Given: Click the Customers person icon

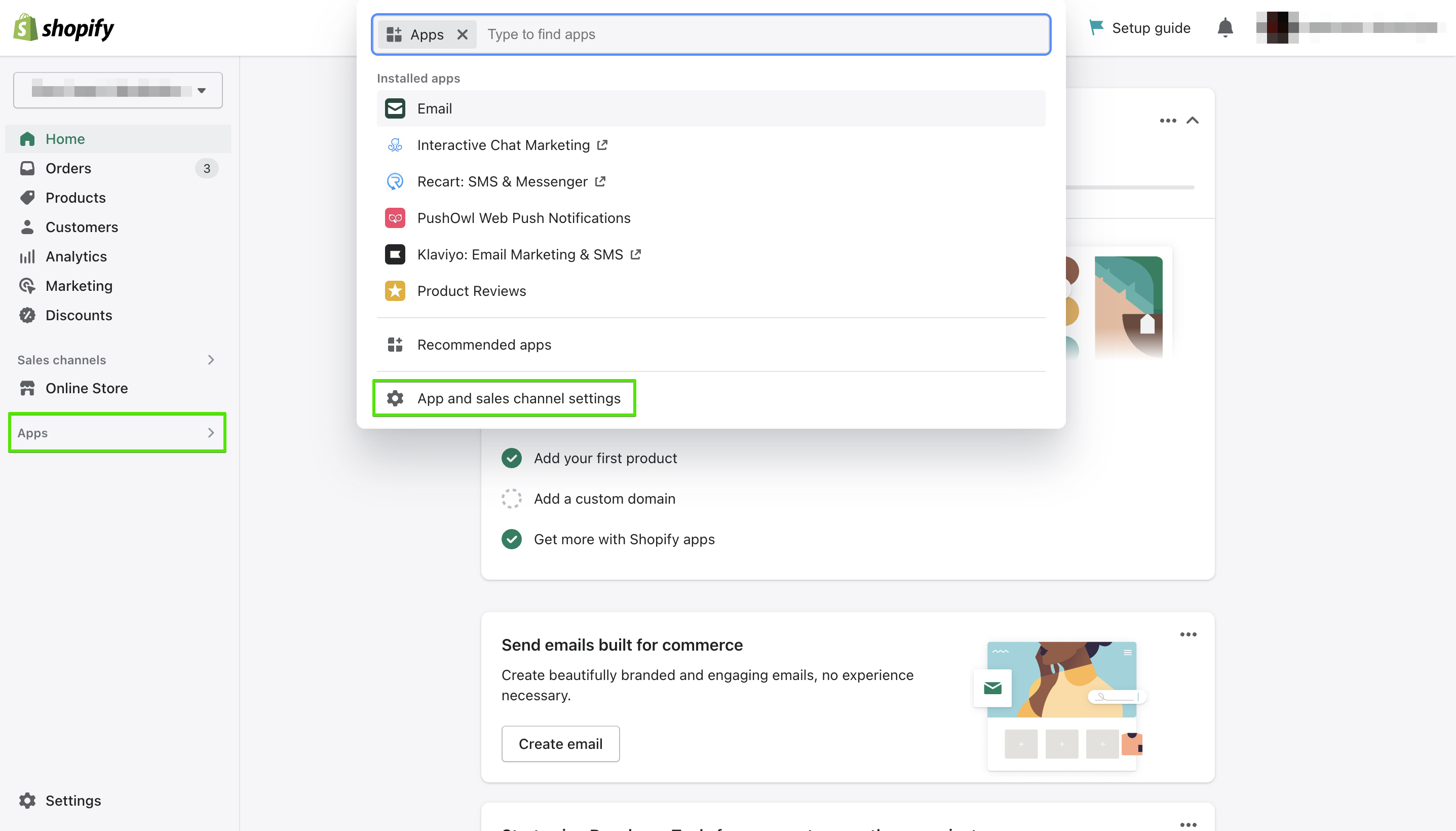Looking at the screenshot, I should pyautogui.click(x=27, y=227).
